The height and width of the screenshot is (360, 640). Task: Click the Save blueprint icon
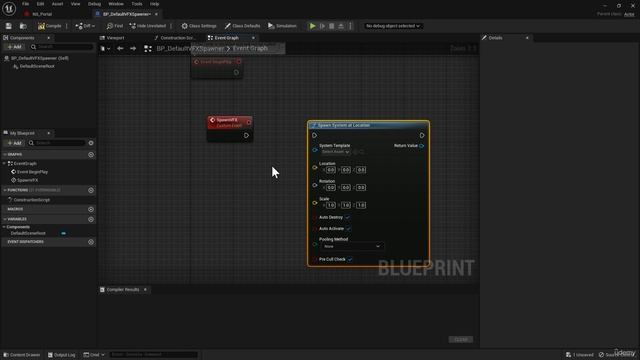pos(9,26)
